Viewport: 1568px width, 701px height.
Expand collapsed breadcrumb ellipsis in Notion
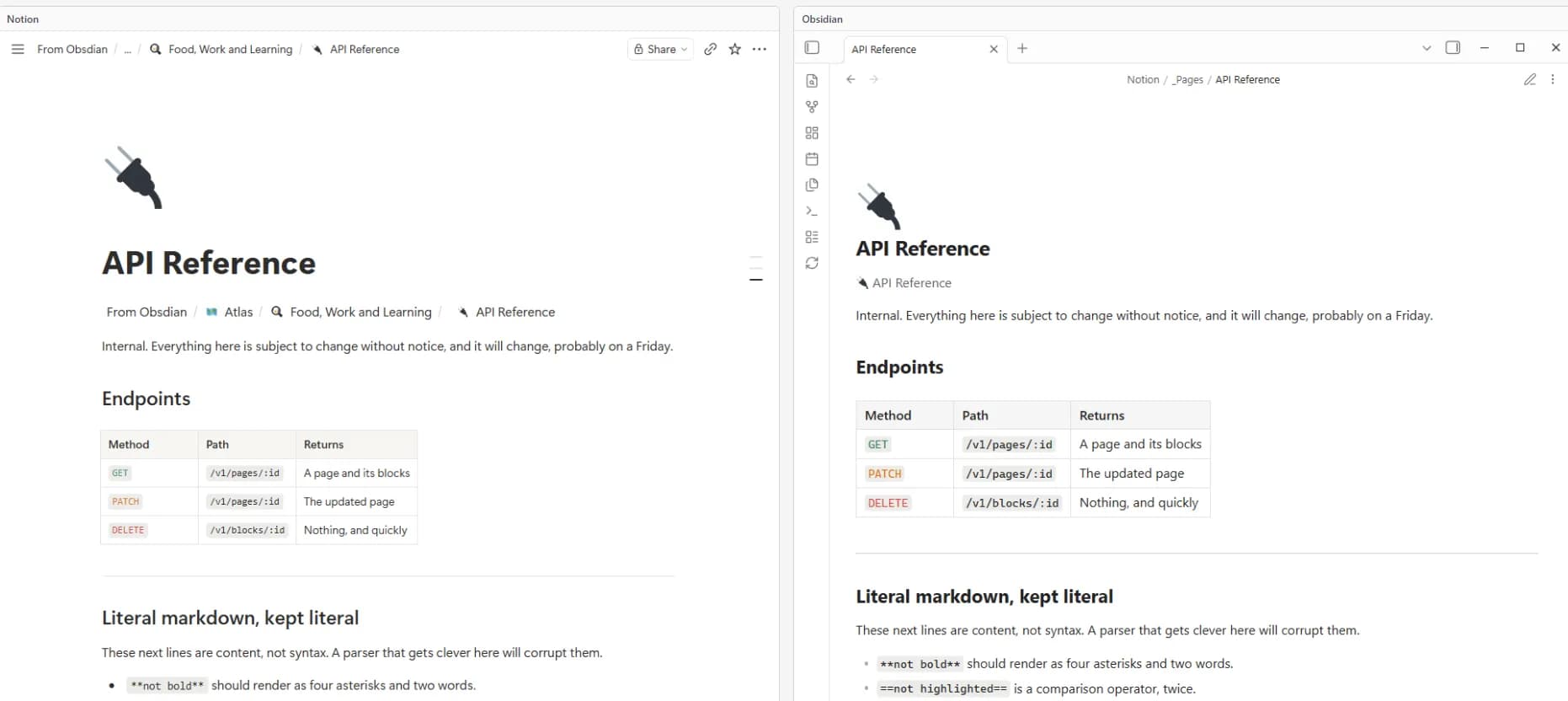(127, 50)
